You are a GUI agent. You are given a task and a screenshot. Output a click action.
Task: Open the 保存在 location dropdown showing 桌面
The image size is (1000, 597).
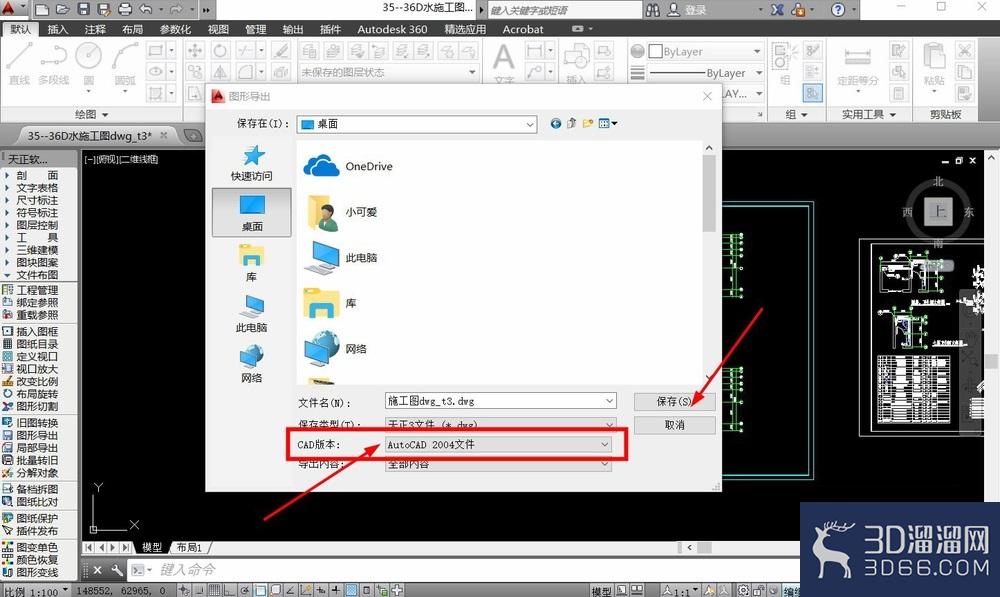[x=416, y=124]
